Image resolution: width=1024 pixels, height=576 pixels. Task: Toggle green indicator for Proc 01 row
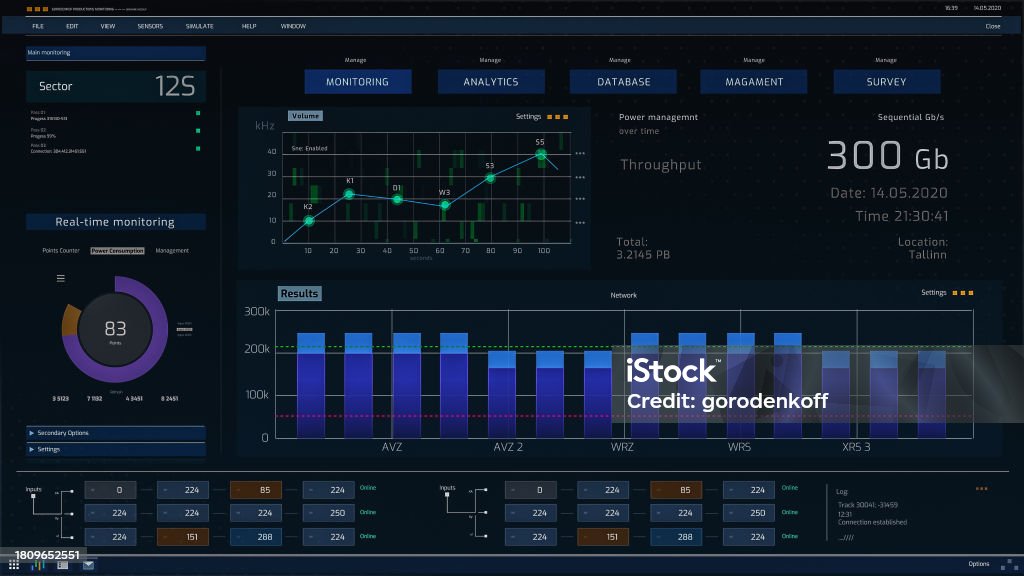198,113
